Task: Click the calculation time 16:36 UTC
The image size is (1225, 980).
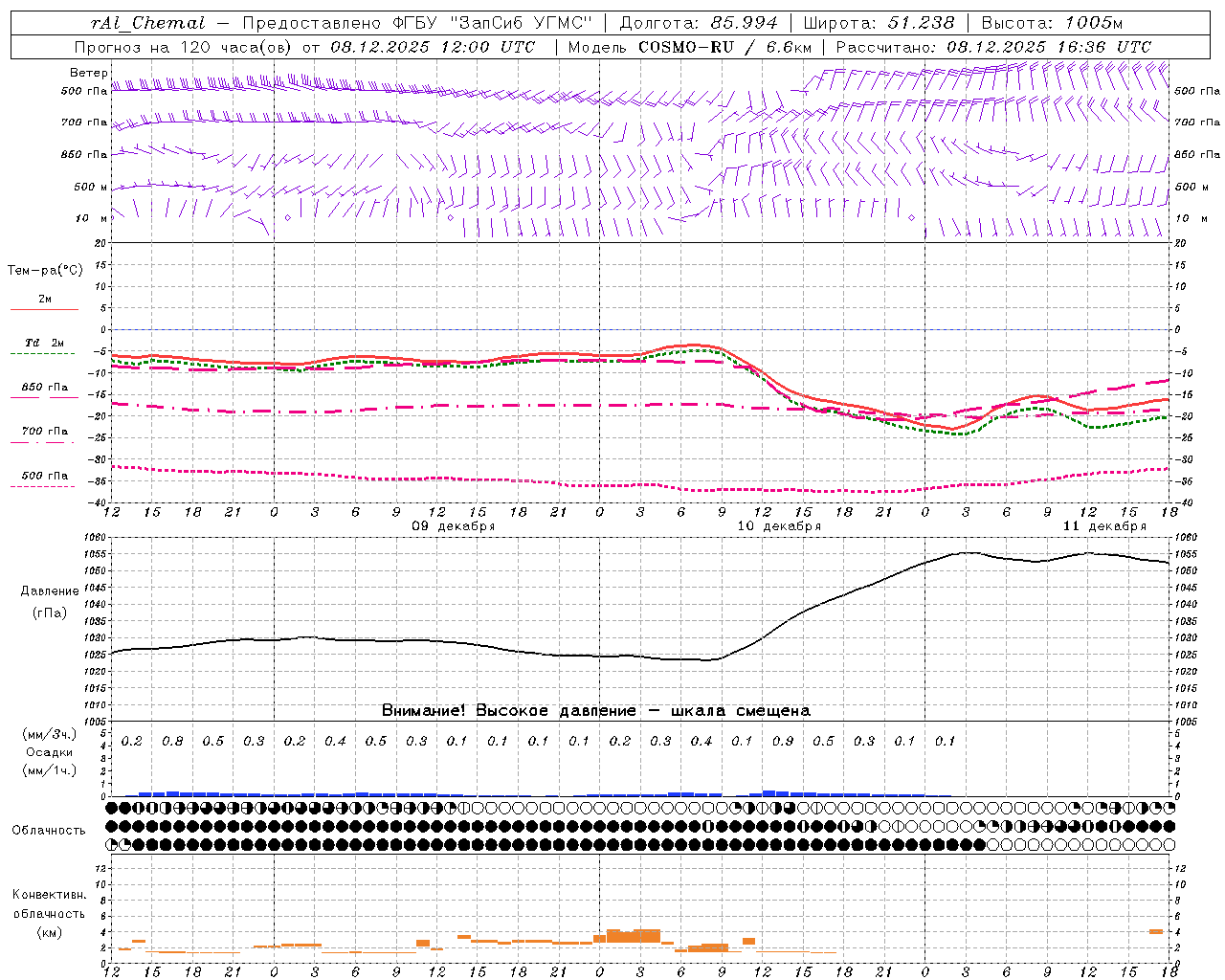Action: 1104,47
